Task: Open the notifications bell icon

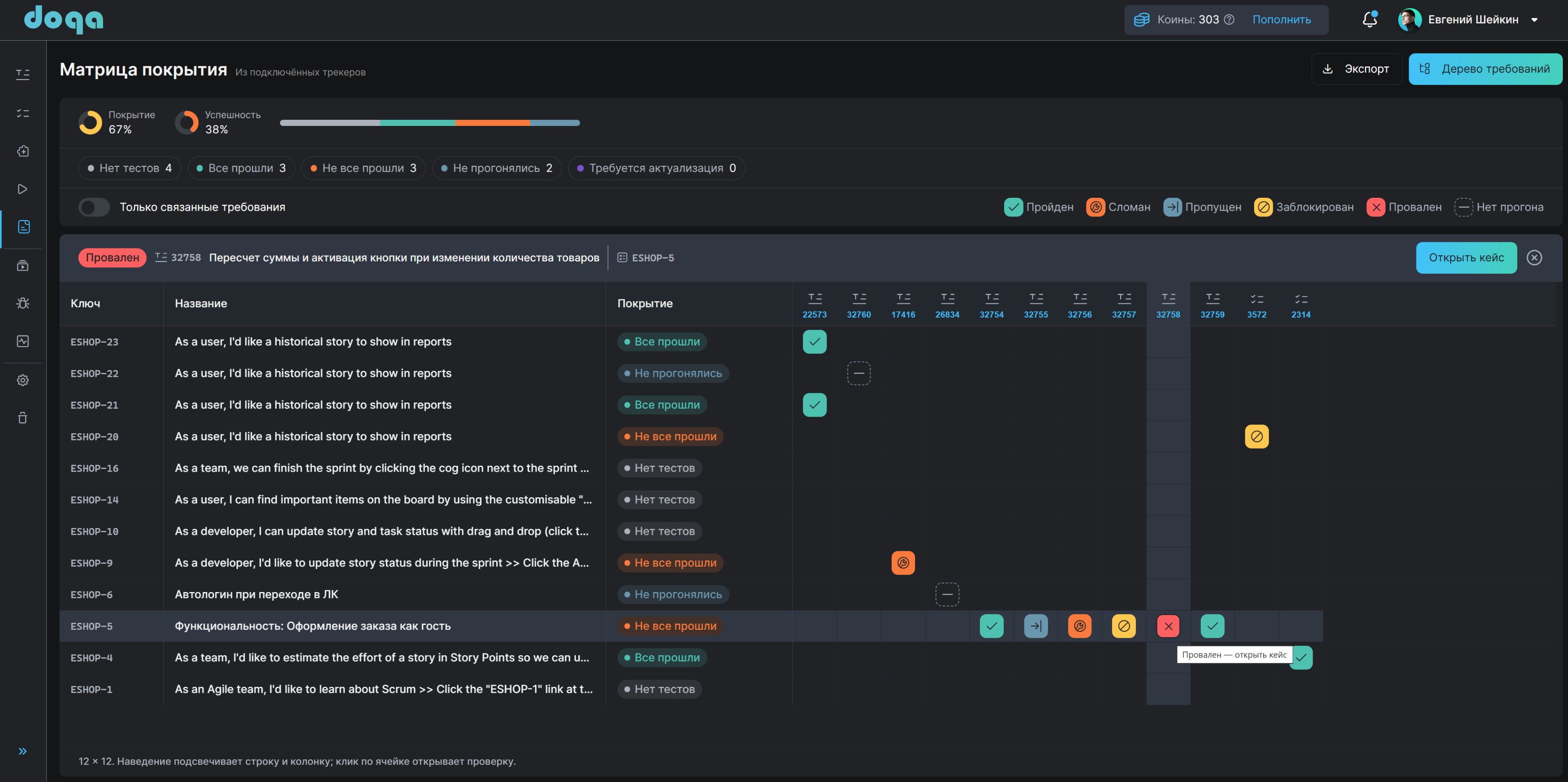Action: 1370,19
